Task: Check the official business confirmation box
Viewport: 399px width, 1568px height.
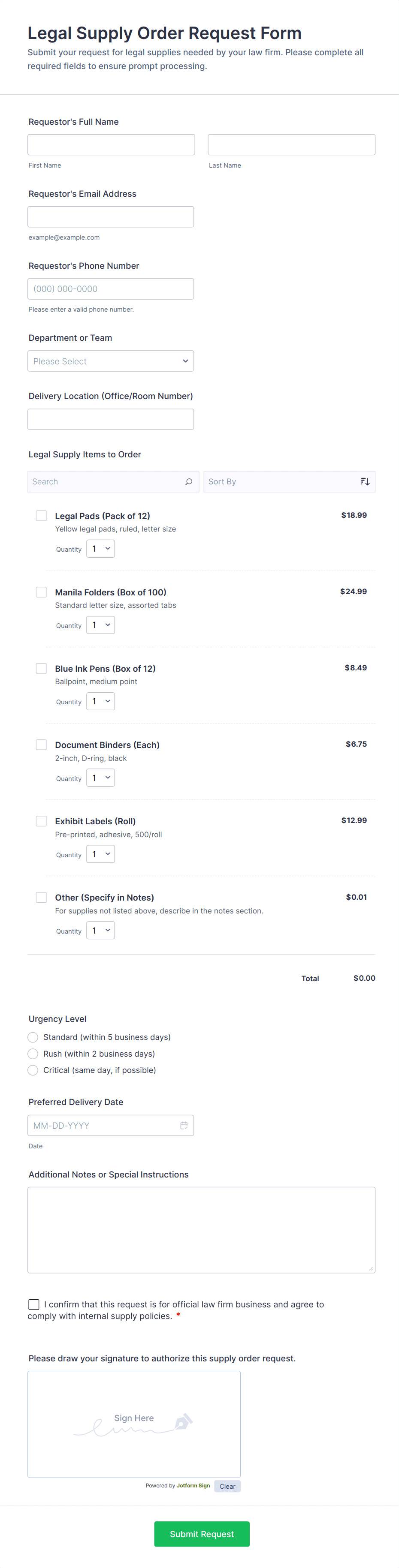Action: [x=34, y=1304]
